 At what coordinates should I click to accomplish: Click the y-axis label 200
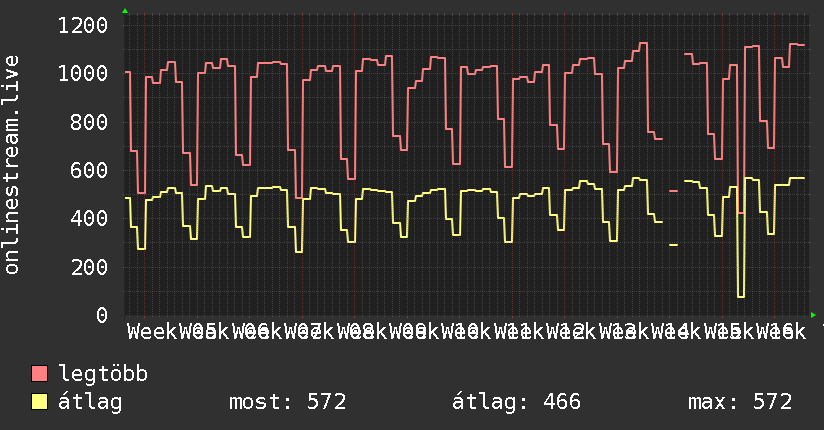point(89,267)
